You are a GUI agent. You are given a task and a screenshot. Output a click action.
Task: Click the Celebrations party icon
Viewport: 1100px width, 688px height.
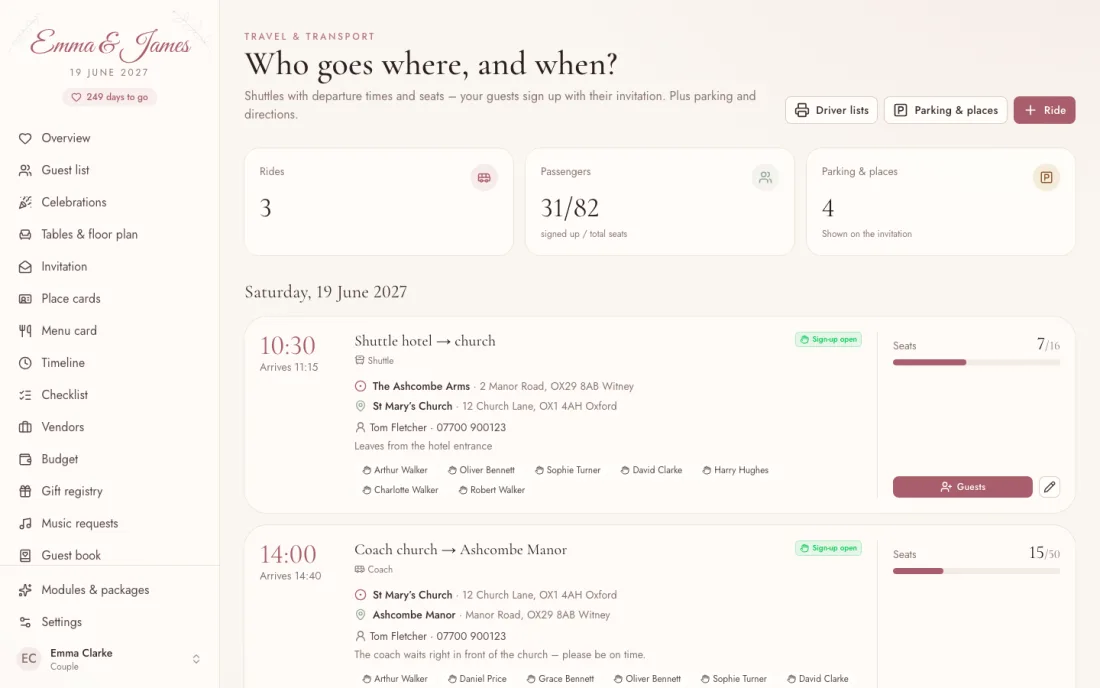click(25, 203)
